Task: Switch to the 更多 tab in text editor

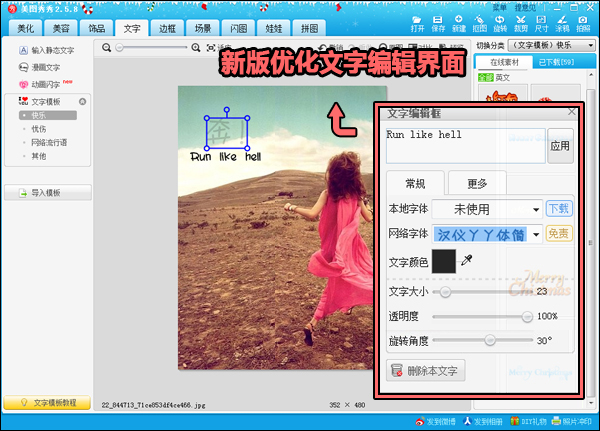Action: pyautogui.click(x=476, y=183)
